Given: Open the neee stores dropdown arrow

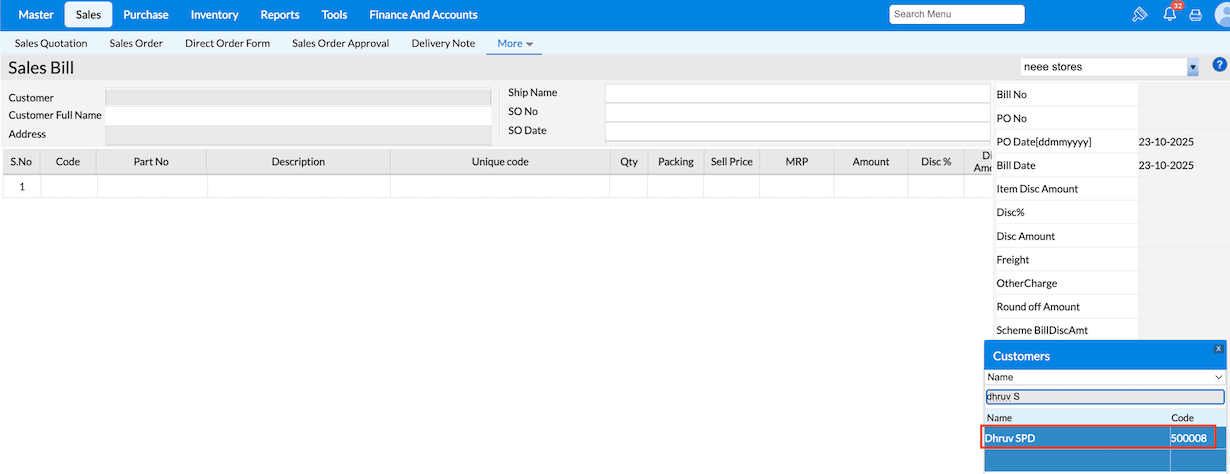Looking at the screenshot, I should pyautogui.click(x=1192, y=67).
